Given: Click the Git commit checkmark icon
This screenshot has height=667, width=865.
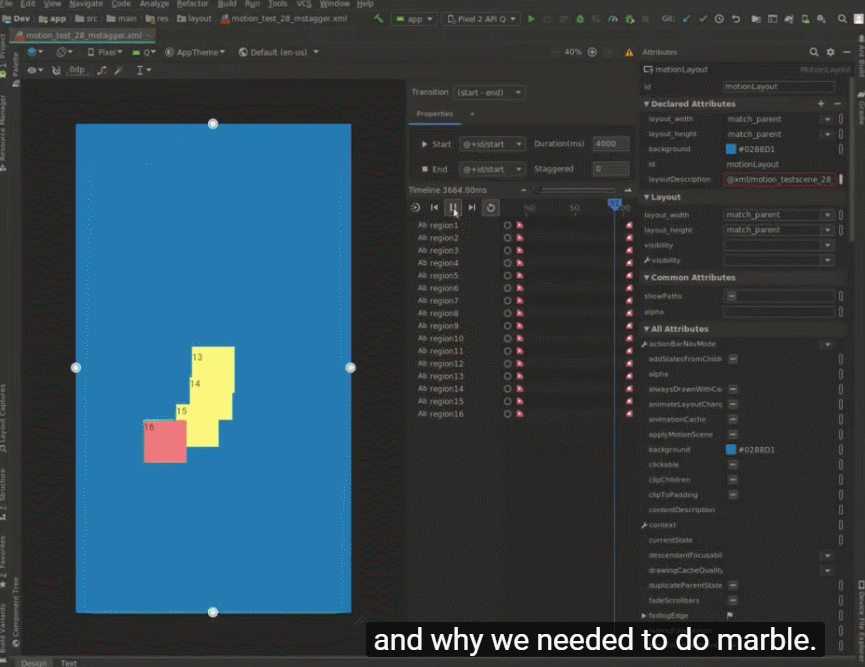Looking at the screenshot, I should [x=703, y=19].
